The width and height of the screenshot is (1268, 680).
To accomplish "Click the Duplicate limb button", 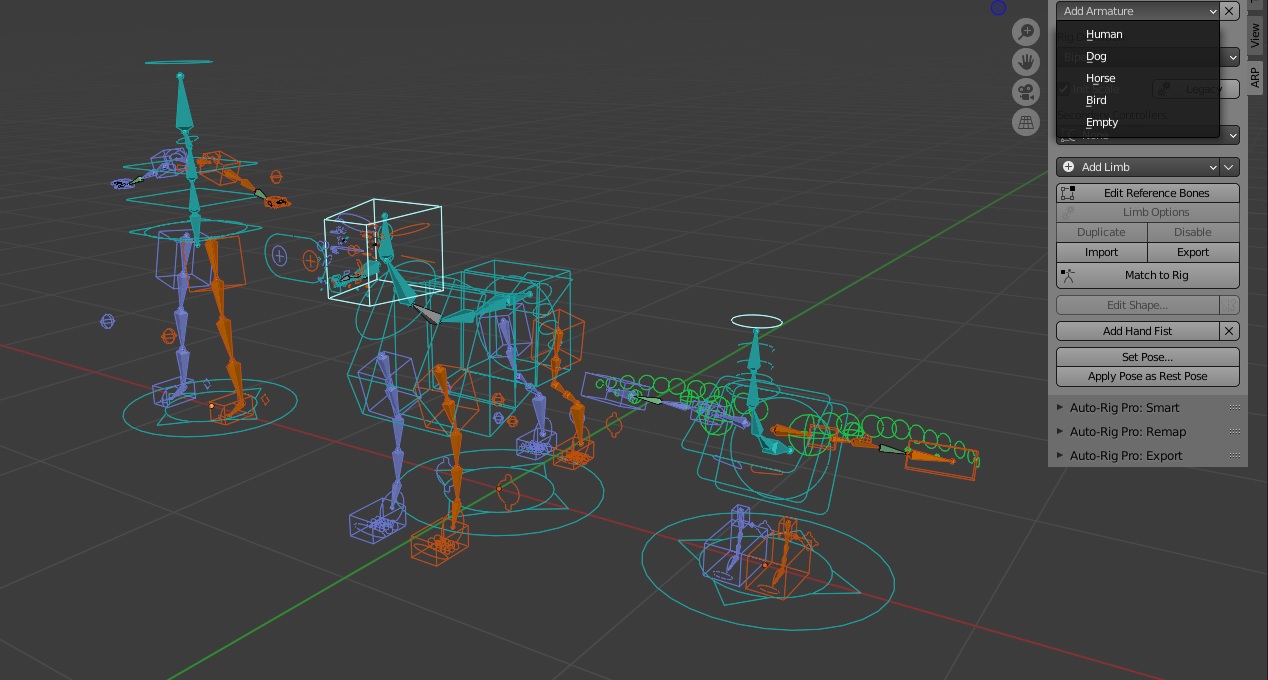I will pyautogui.click(x=1101, y=232).
